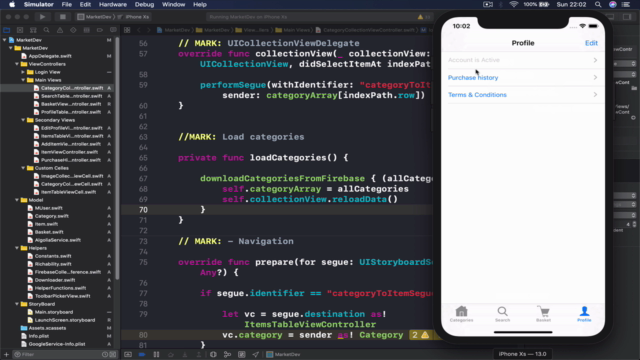Viewport: 640px width, 360px height.
Task: Click the related items grid icon in editor
Action: tap(127, 30)
